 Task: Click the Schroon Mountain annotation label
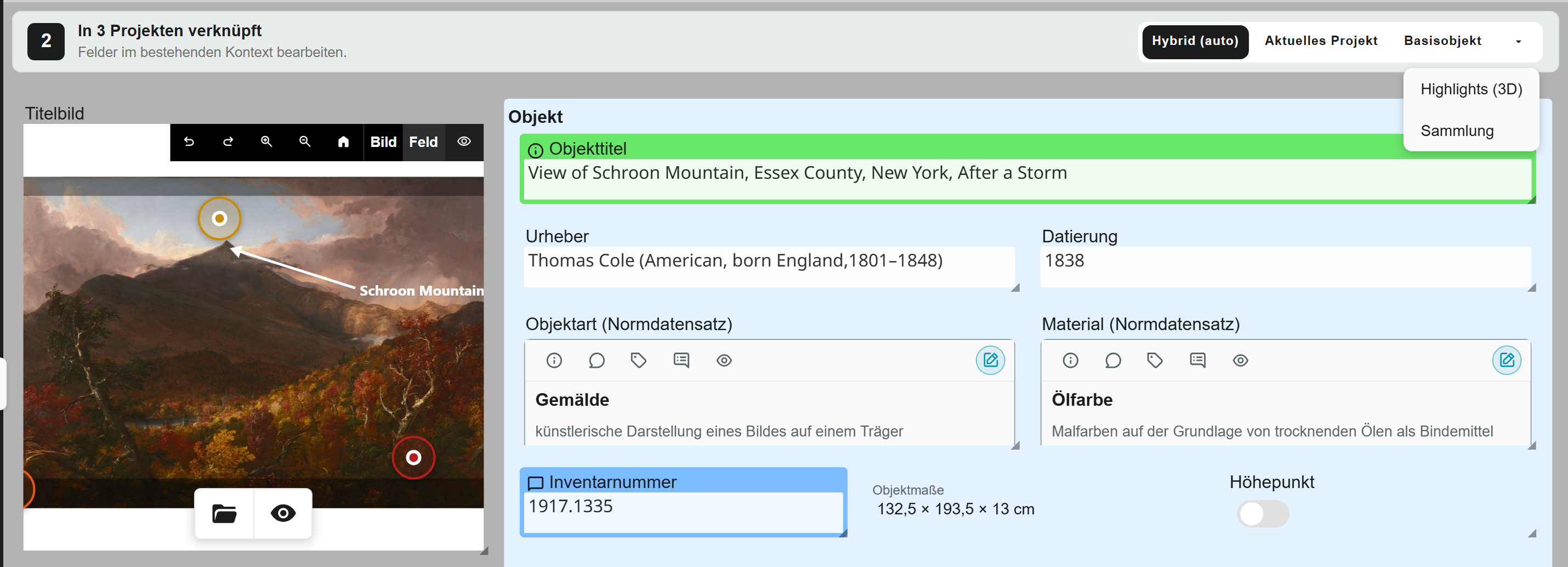[x=421, y=291]
